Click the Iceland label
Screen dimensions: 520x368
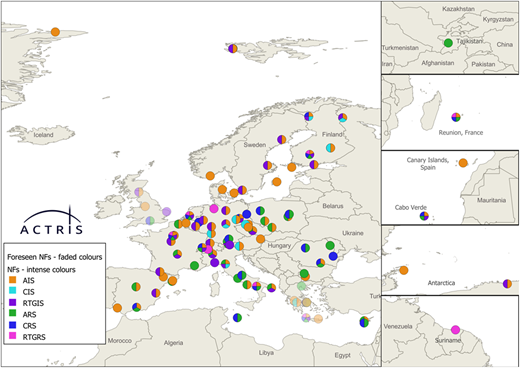(x=44, y=135)
